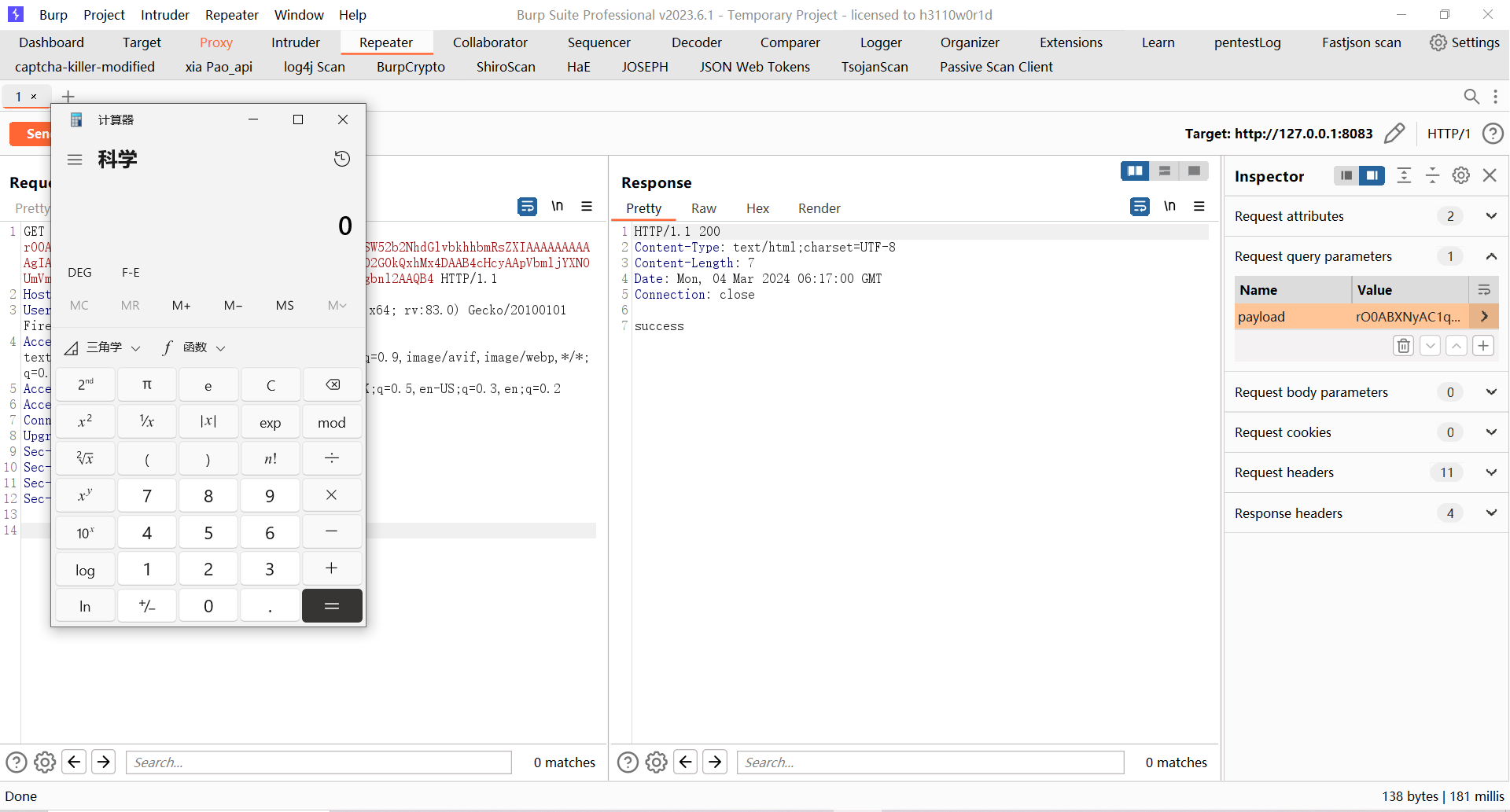Screen dimensions: 1510x812
Task: Expand Request attributes section
Action: click(x=1491, y=216)
